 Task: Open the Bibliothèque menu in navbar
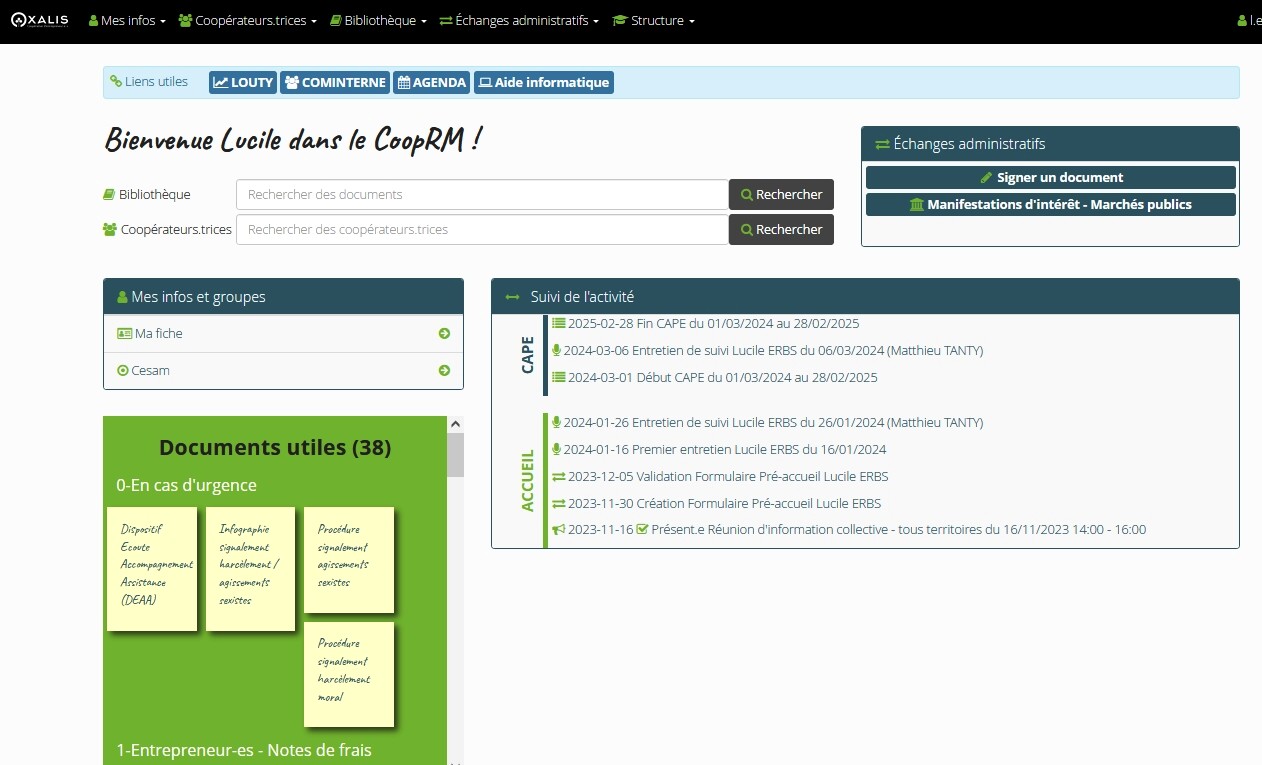(378, 21)
